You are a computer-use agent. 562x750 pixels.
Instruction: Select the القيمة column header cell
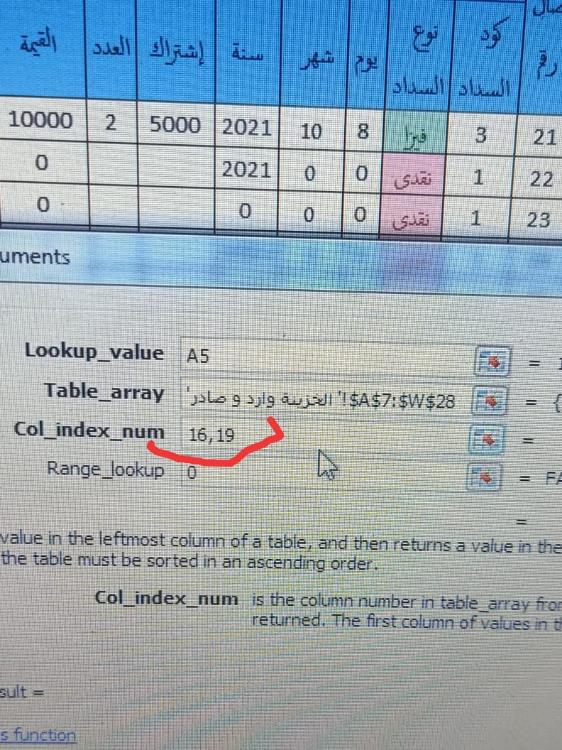[x=42, y=49]
